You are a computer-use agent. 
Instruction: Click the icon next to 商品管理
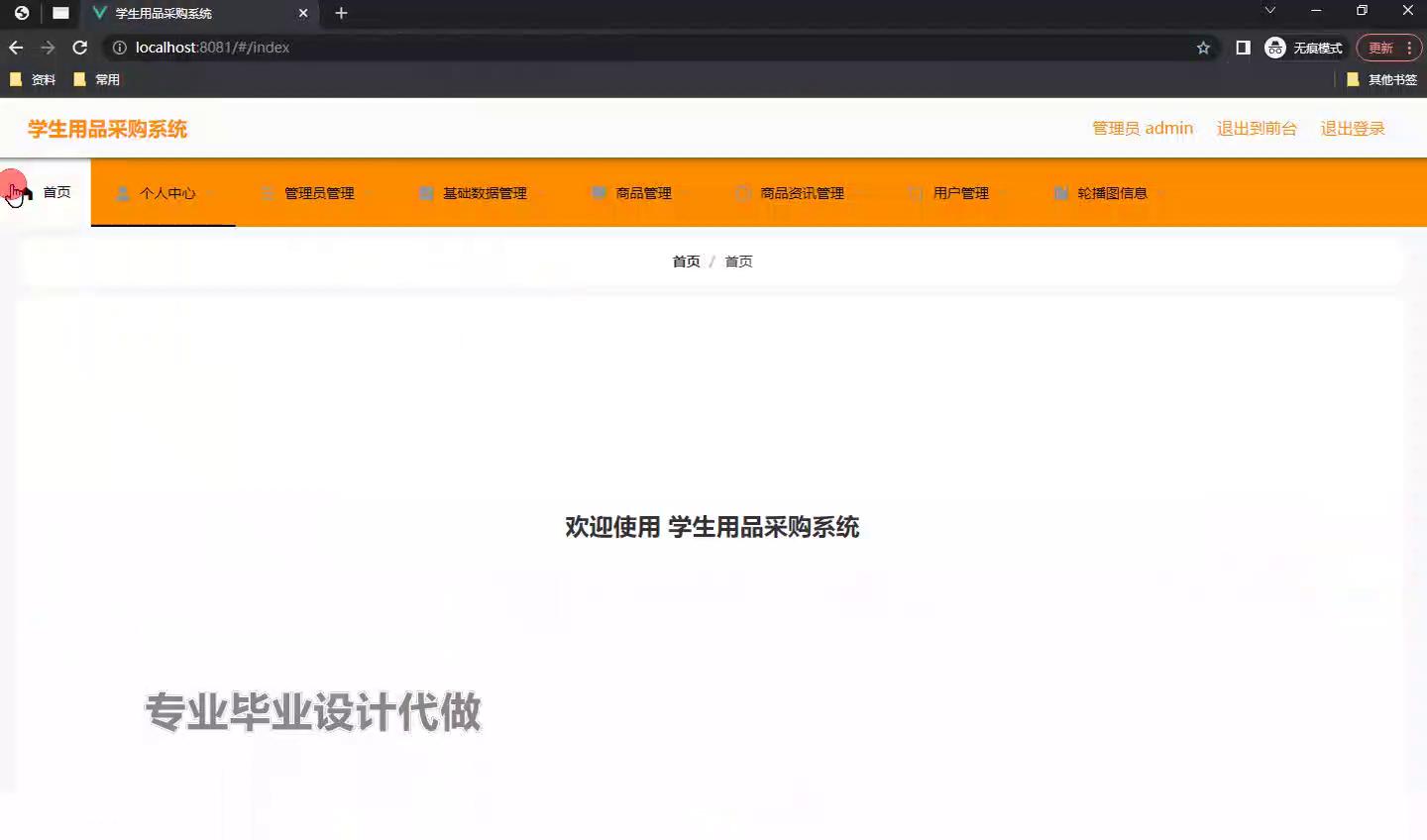tap(599, 193)
